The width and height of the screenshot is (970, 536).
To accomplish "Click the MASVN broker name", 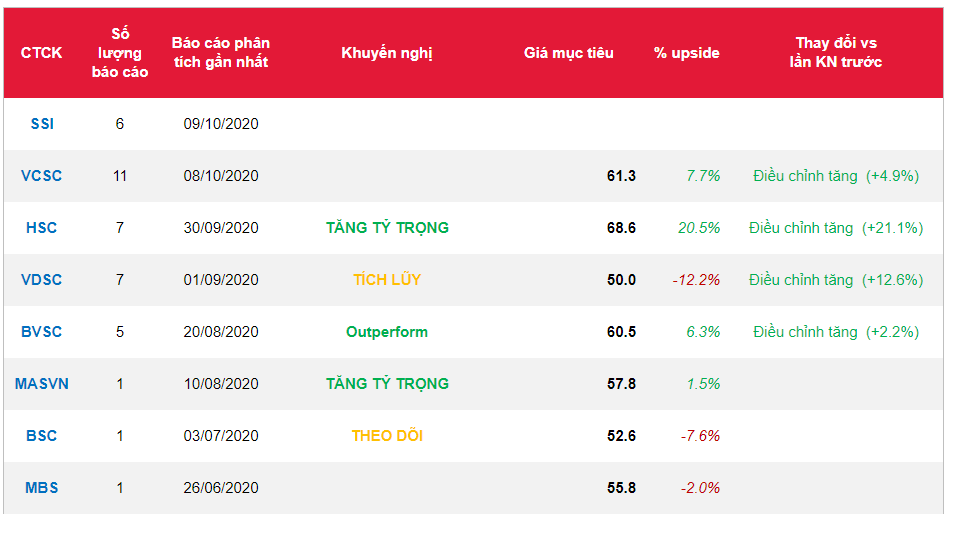I will [x=42, y=384].
